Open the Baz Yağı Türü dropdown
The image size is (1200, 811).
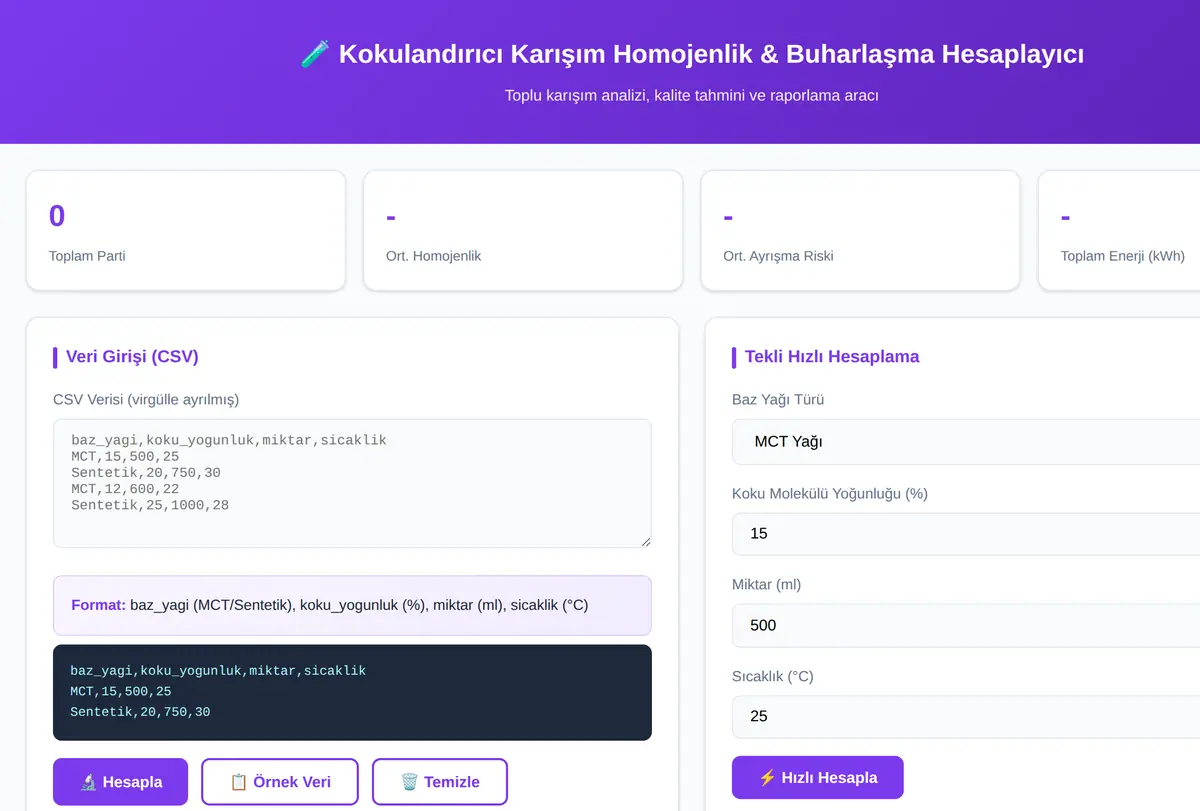[966, 441]
